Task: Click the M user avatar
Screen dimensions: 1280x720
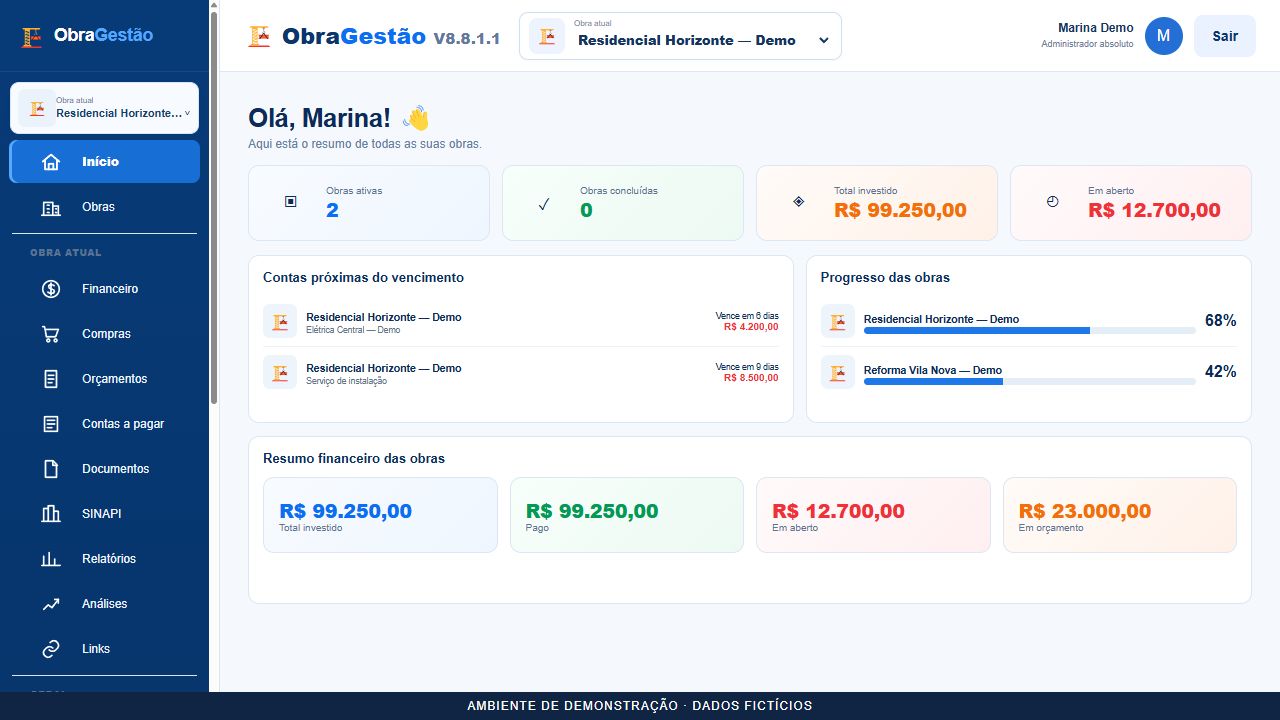Action: click(x=1164, y=36)
